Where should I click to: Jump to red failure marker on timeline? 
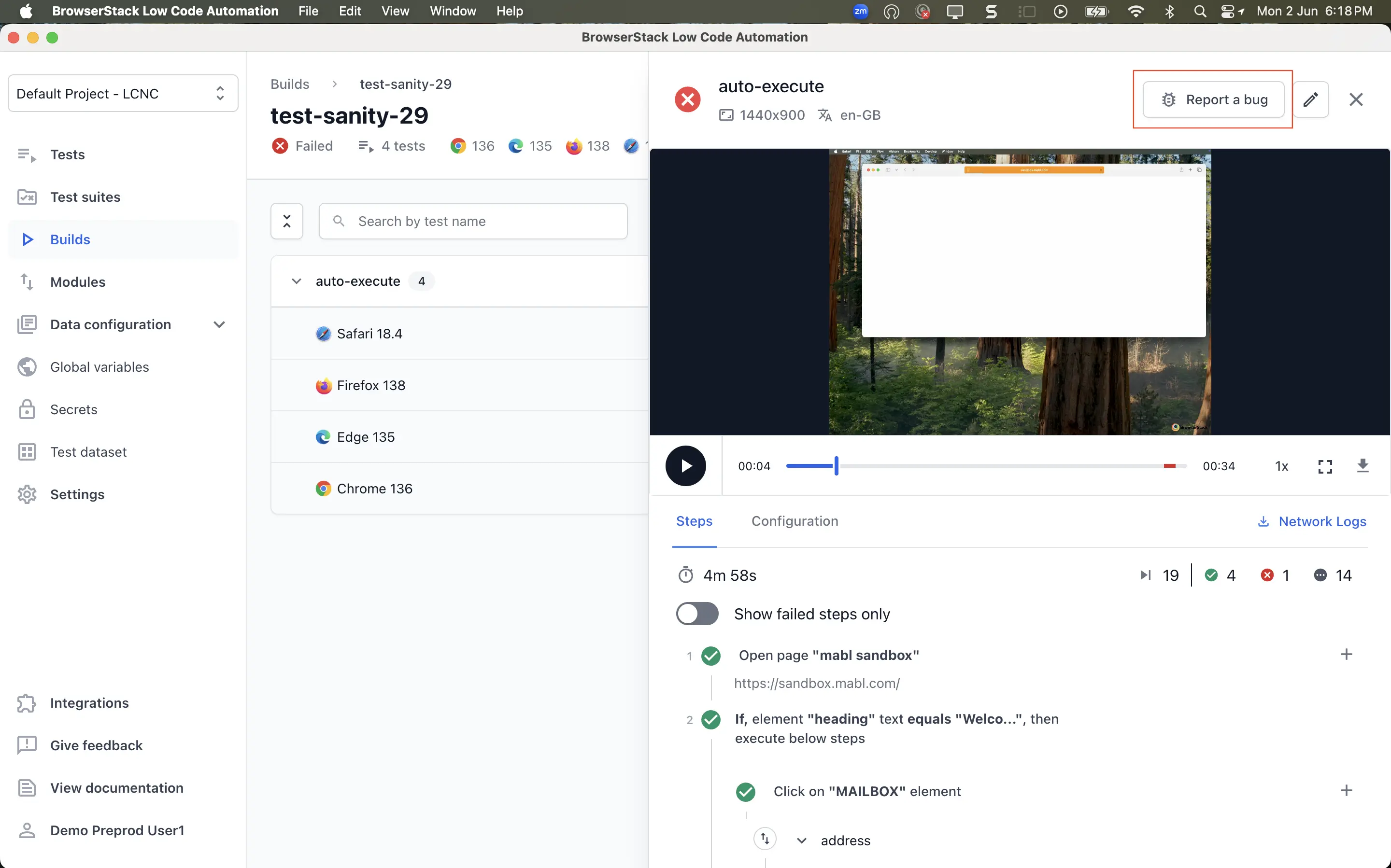tap(1169, 465)
